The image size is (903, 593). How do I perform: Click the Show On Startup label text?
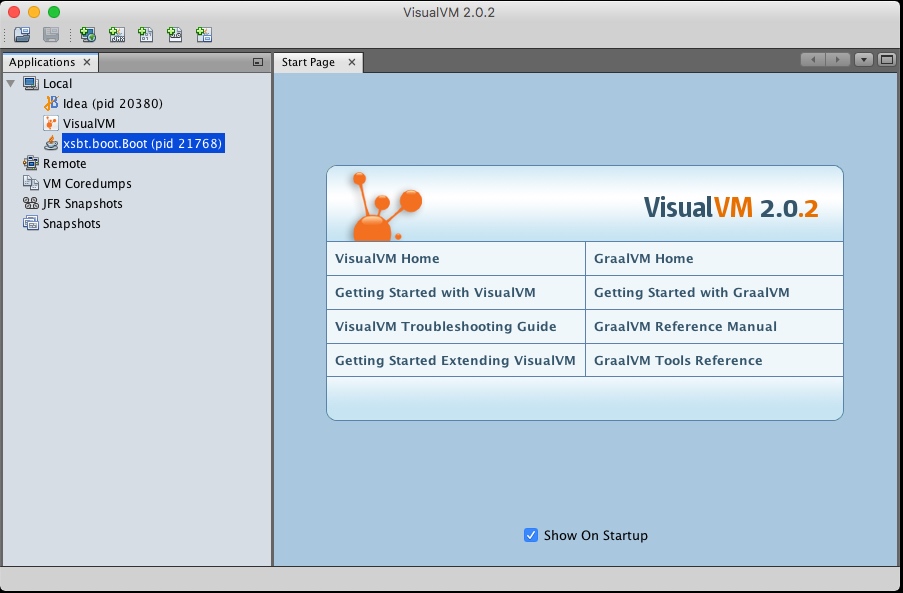tap(595, 535)
